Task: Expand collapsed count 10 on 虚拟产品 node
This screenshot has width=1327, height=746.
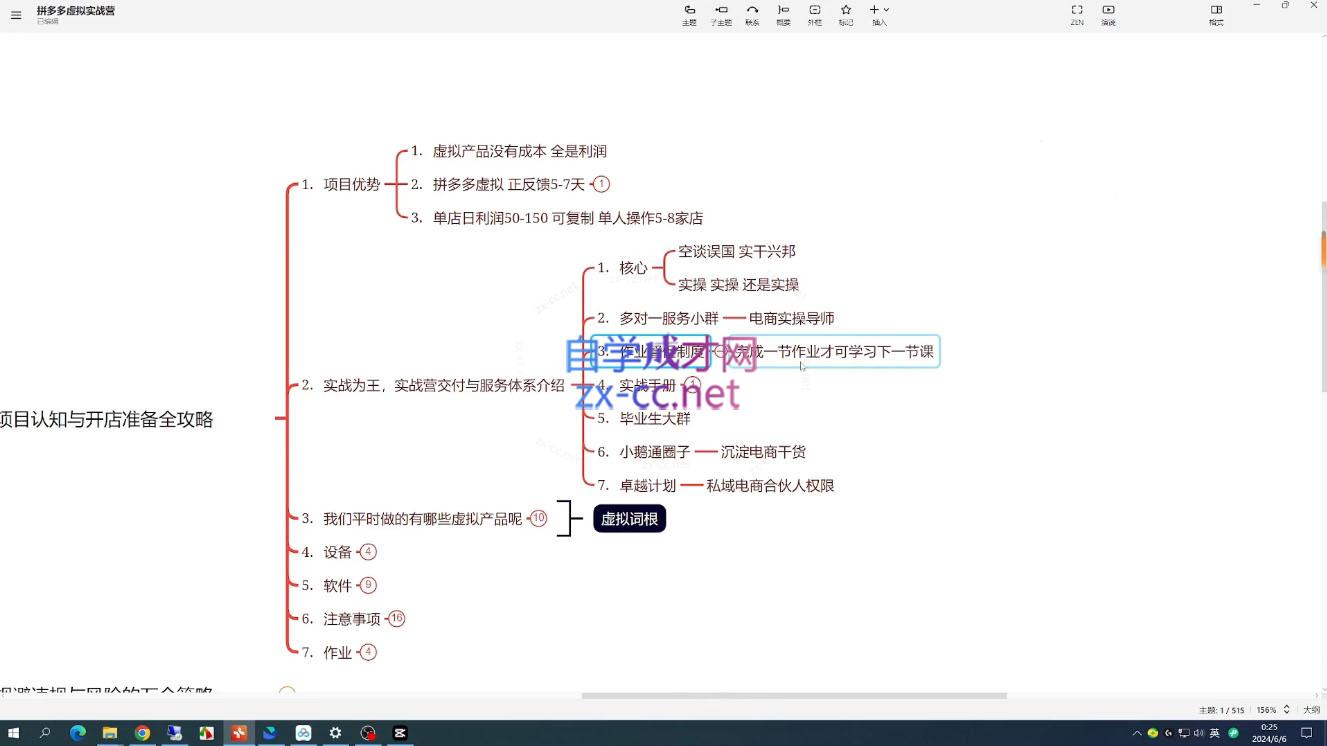Action: point(538,518)
